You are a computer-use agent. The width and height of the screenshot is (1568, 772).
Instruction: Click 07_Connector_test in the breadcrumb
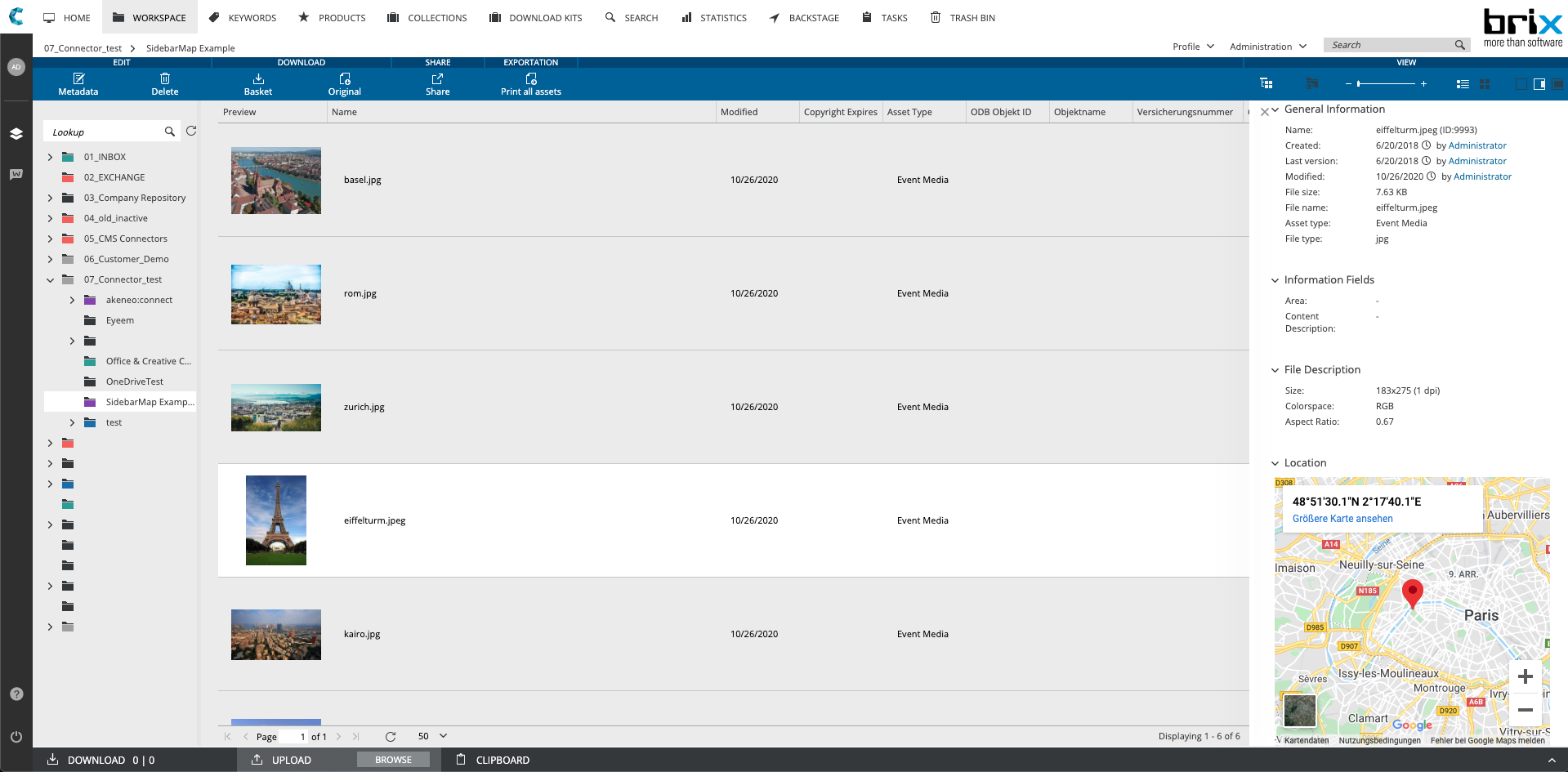click(x=83, y=48)
